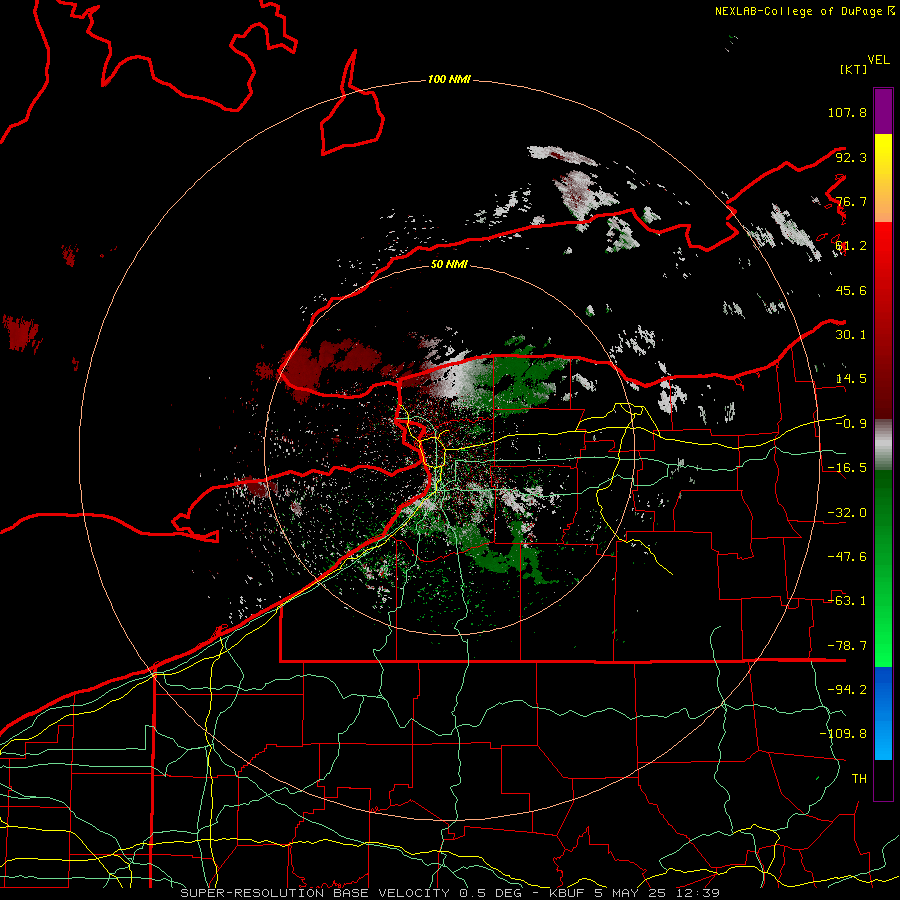The image size is (900, 900).
Task: Click the yellow-orange segment of the velocity bar
Action: [883, 178]
